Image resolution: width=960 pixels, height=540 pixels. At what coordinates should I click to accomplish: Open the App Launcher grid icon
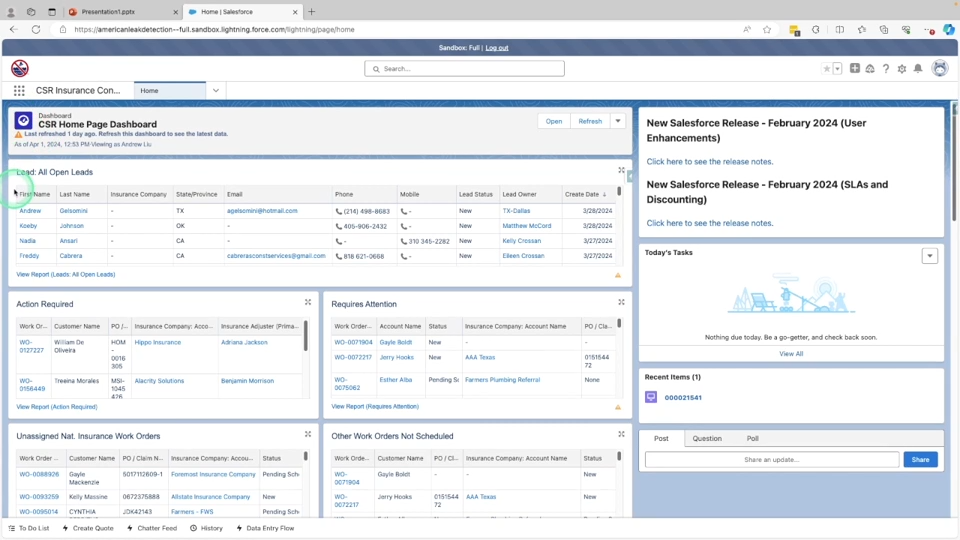(x=19, y=91)
